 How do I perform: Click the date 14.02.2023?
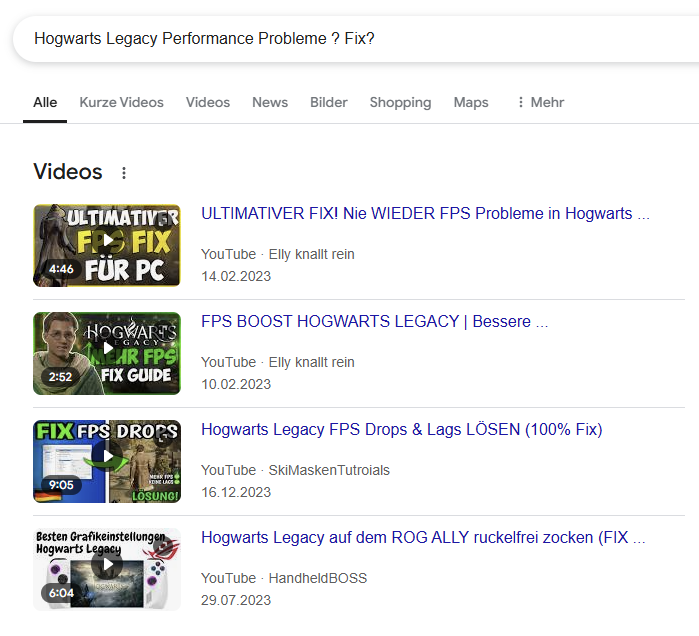236,276
